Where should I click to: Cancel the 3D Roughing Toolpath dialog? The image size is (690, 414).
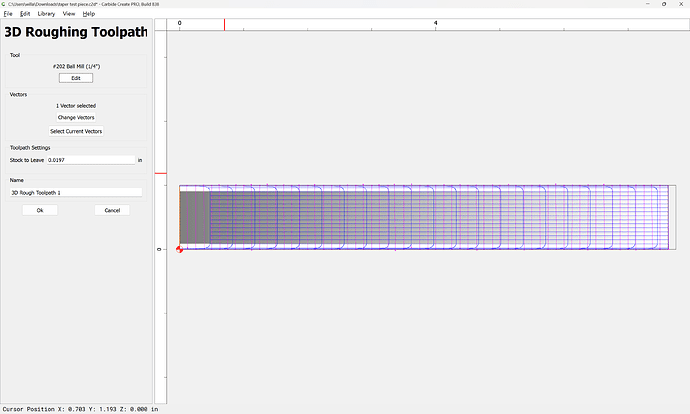coord(112,210)
